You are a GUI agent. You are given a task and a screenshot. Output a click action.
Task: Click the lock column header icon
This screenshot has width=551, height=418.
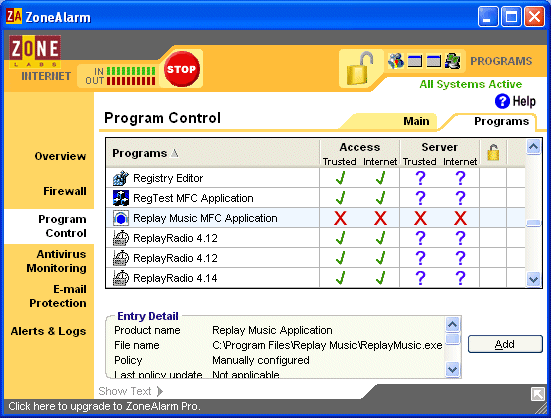click(x=493, y=152)
